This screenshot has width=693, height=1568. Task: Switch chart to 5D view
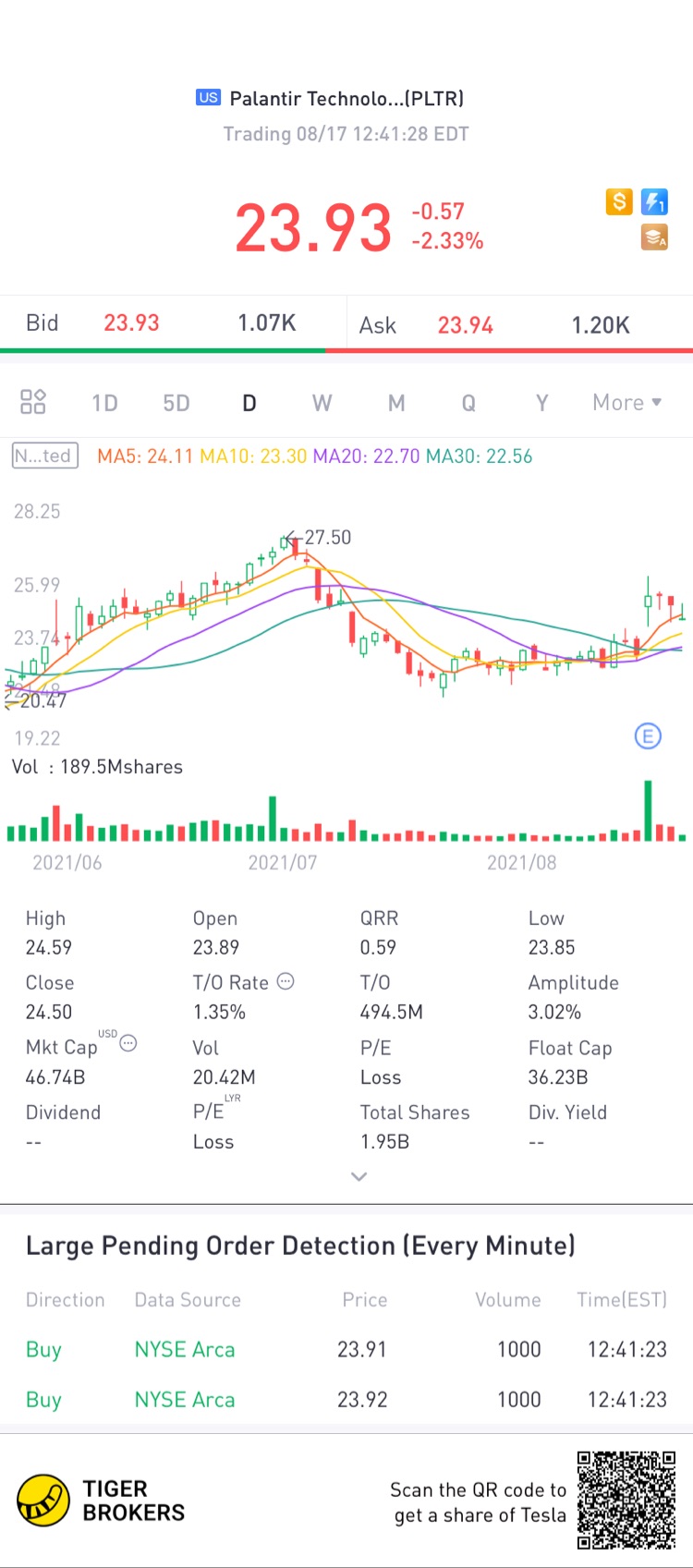[x=176, y=403]
